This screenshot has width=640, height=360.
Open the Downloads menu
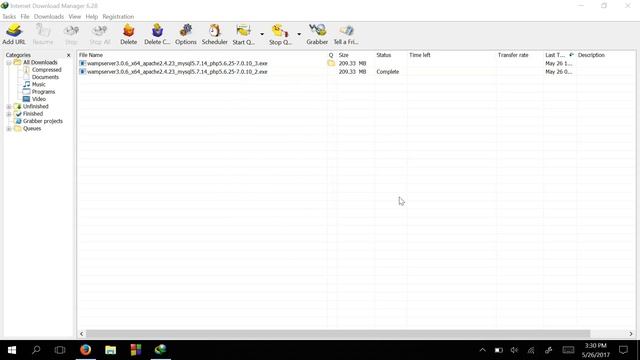tap(49, 17)
